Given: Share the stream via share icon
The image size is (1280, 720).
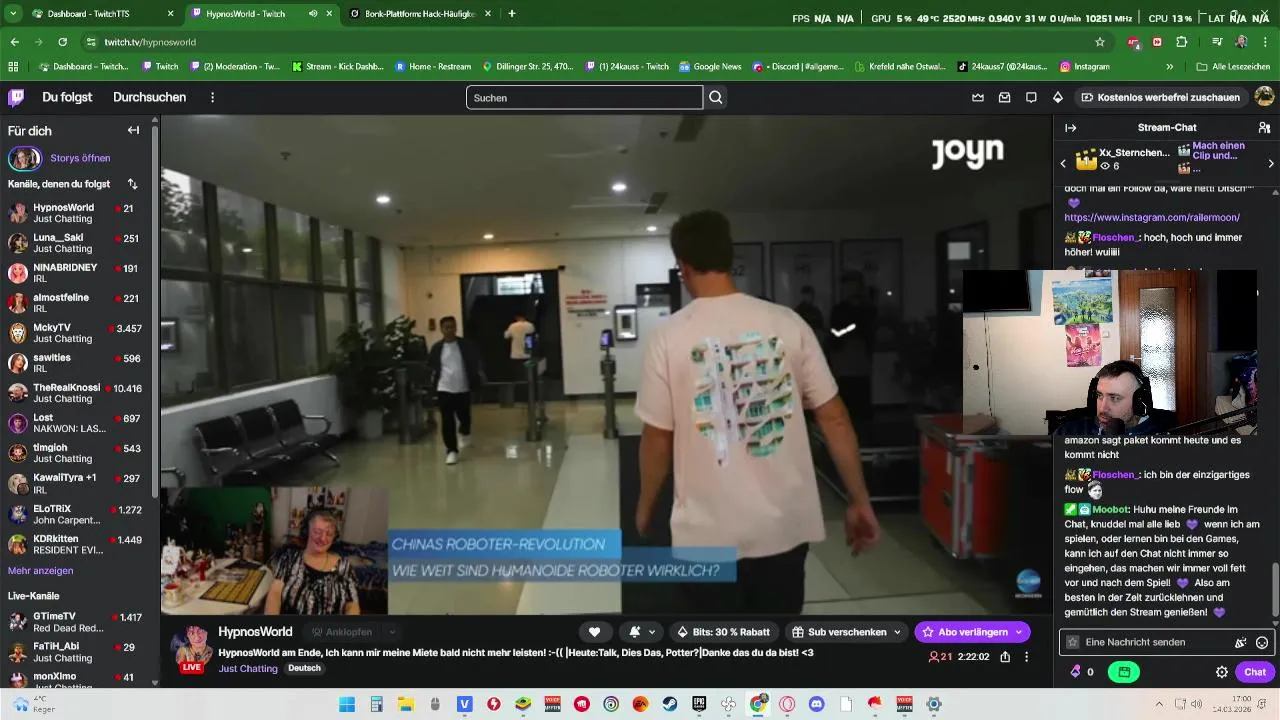Looking at the screenshot, I should [x=1005, y=657].
